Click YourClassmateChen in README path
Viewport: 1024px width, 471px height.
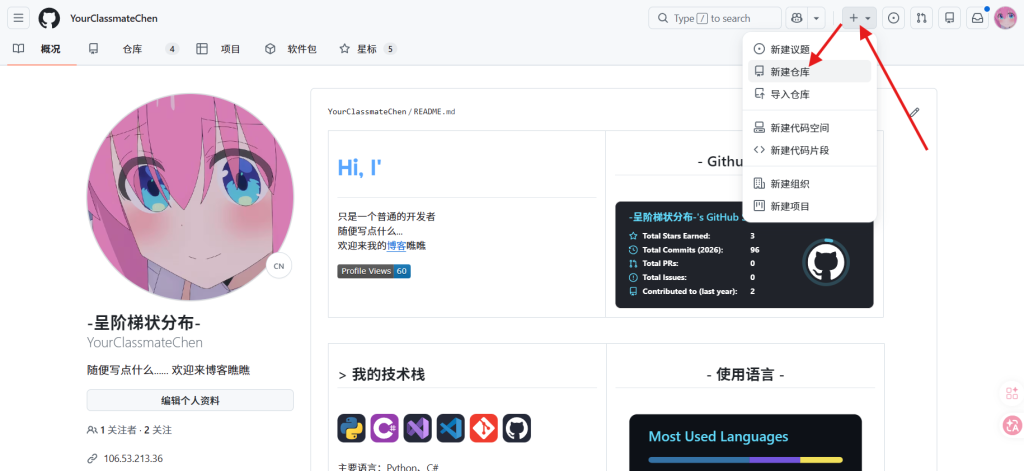(367, 112)
